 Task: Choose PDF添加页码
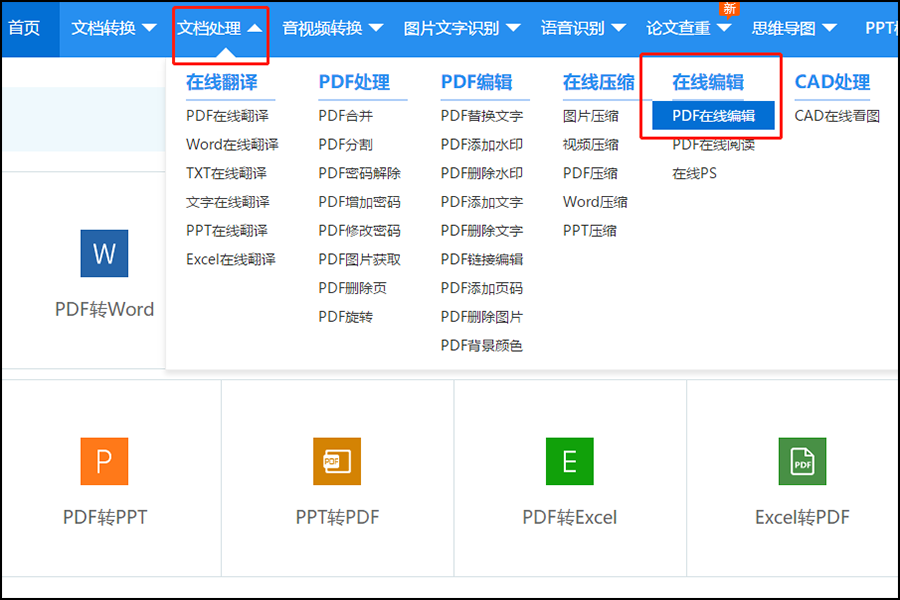pos(482,288)
